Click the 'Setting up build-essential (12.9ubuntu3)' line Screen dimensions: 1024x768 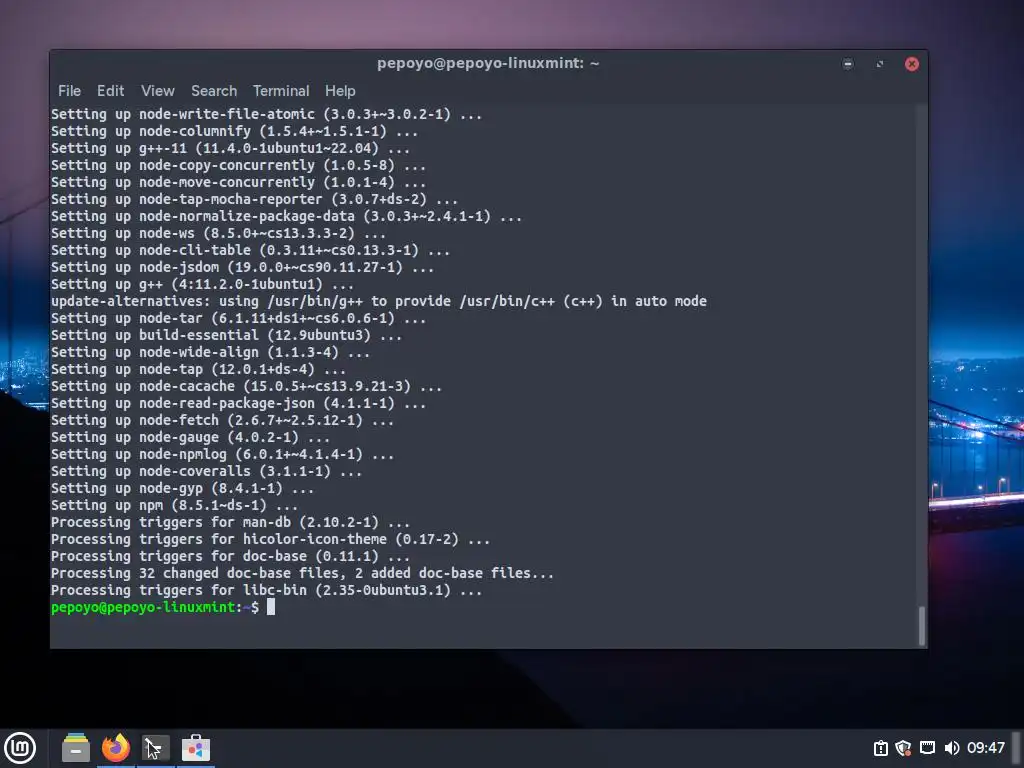(x=227, y=335)
